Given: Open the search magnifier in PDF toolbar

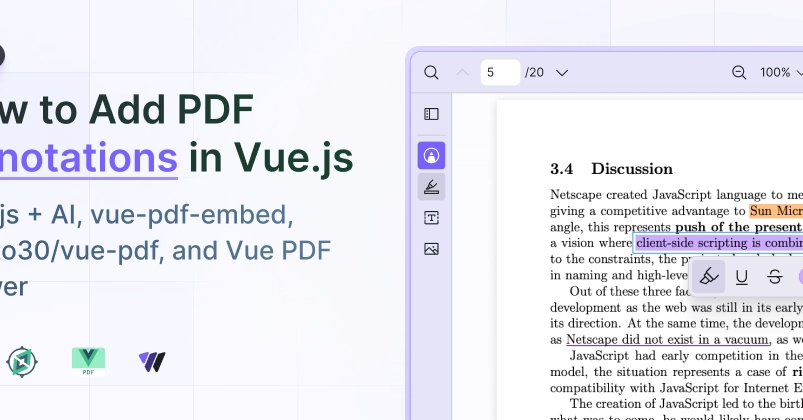Looking at the screenshot, I should pos(431,72).
